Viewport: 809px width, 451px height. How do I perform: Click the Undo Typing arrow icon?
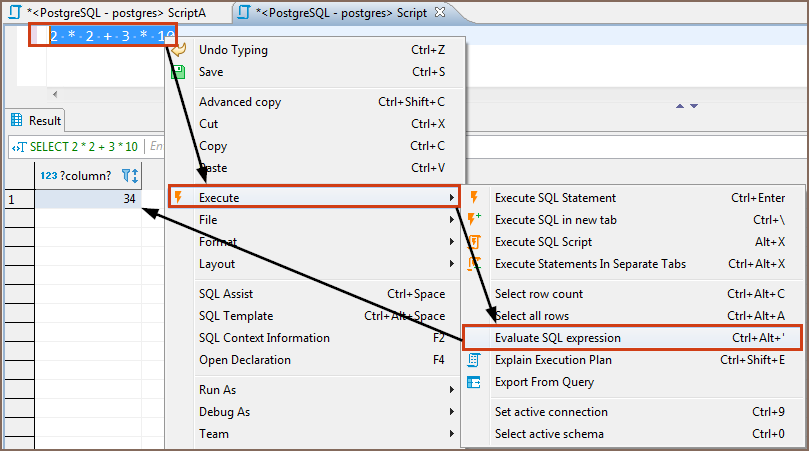(179, 50)
